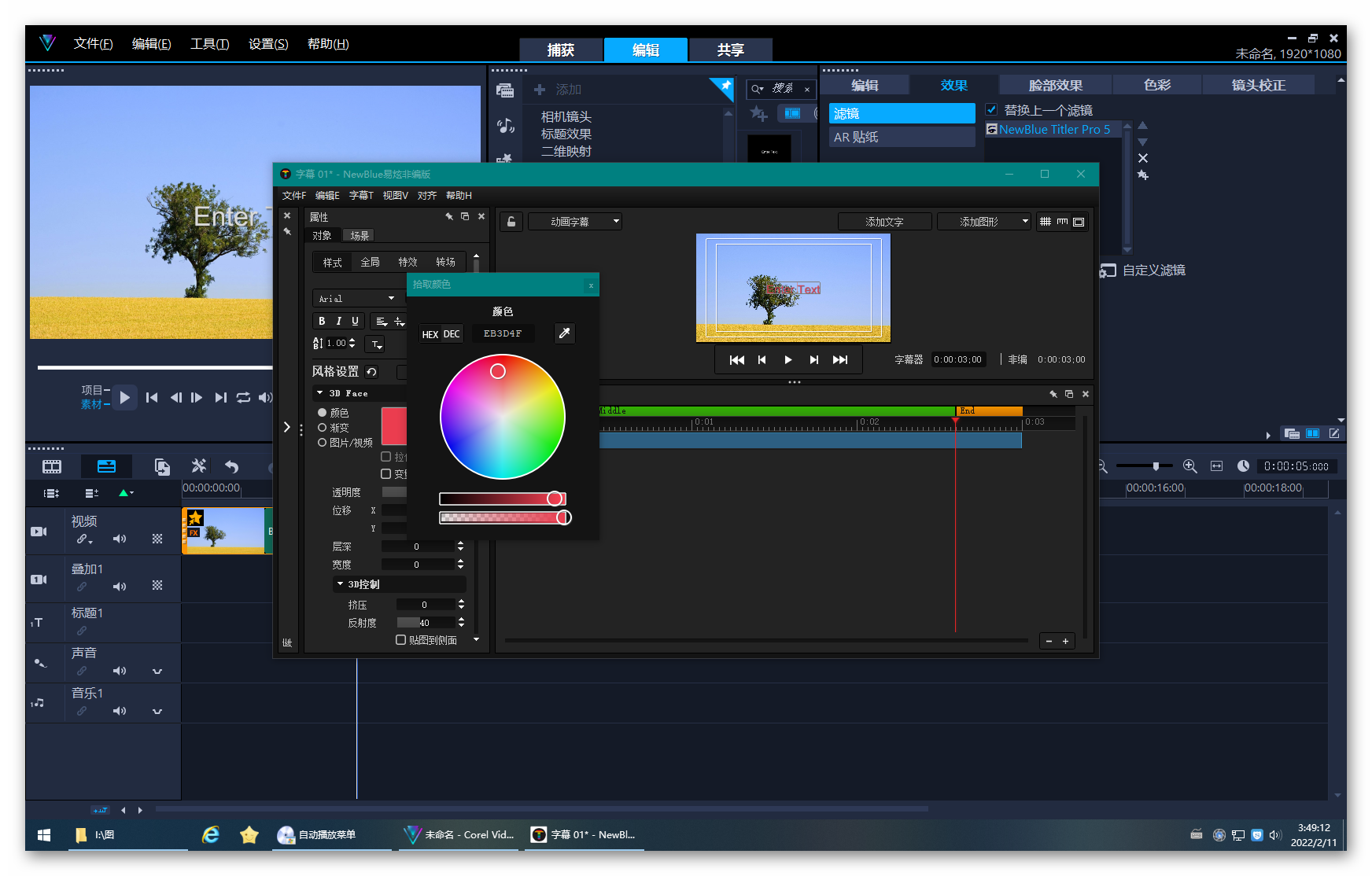Screen dimensions: 1372x876
Task: Toggle link ripple on 视频 track
Action: 83,539
